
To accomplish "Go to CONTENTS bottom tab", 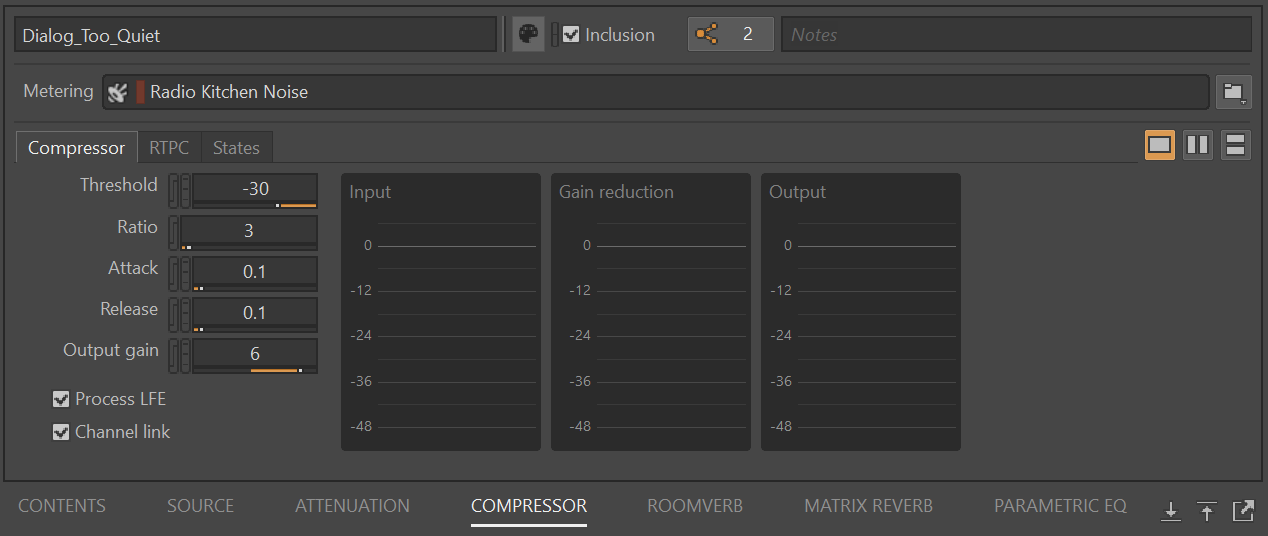I will 62,506.
